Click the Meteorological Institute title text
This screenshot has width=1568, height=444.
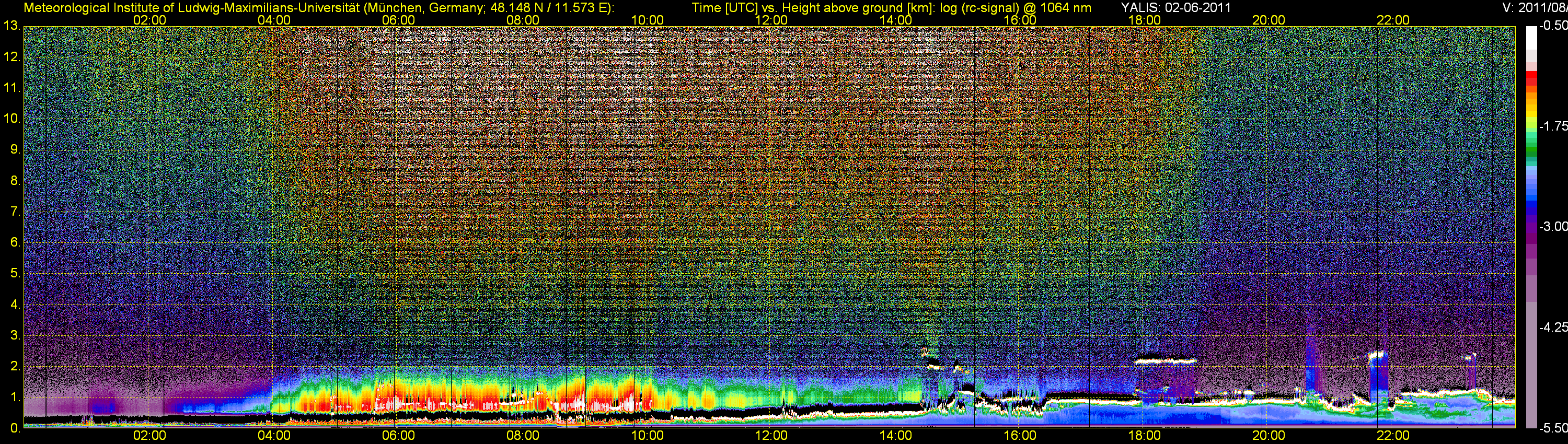318,8
